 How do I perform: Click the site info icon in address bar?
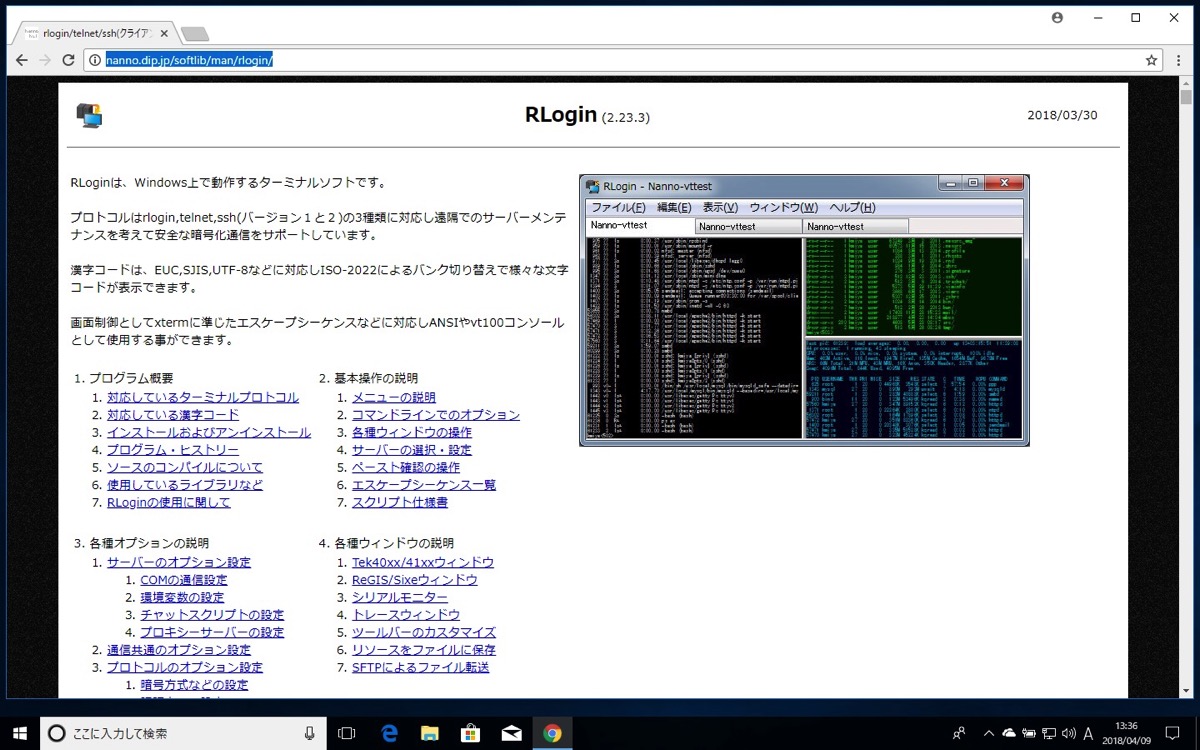tap(94, 60)
